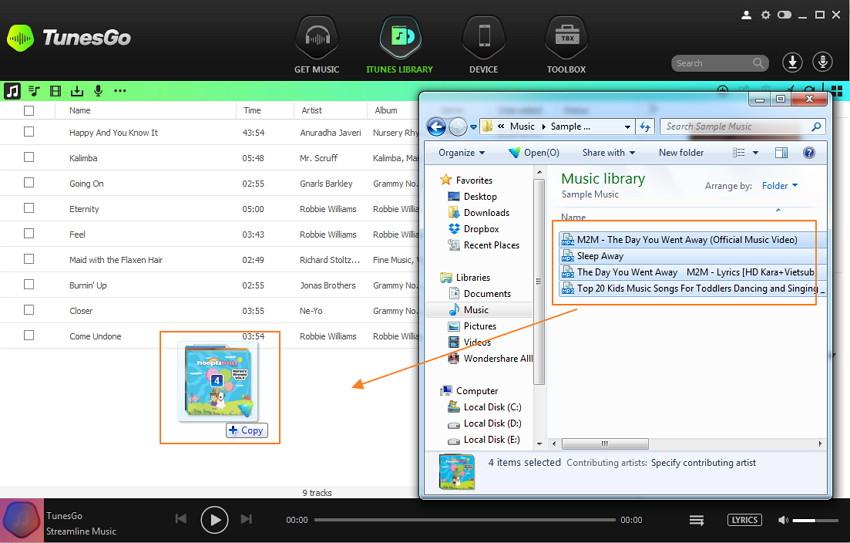This screenshot has width=850, height=543.
Task: Click the Open(O) toolbar button
Action: (534, 153)
